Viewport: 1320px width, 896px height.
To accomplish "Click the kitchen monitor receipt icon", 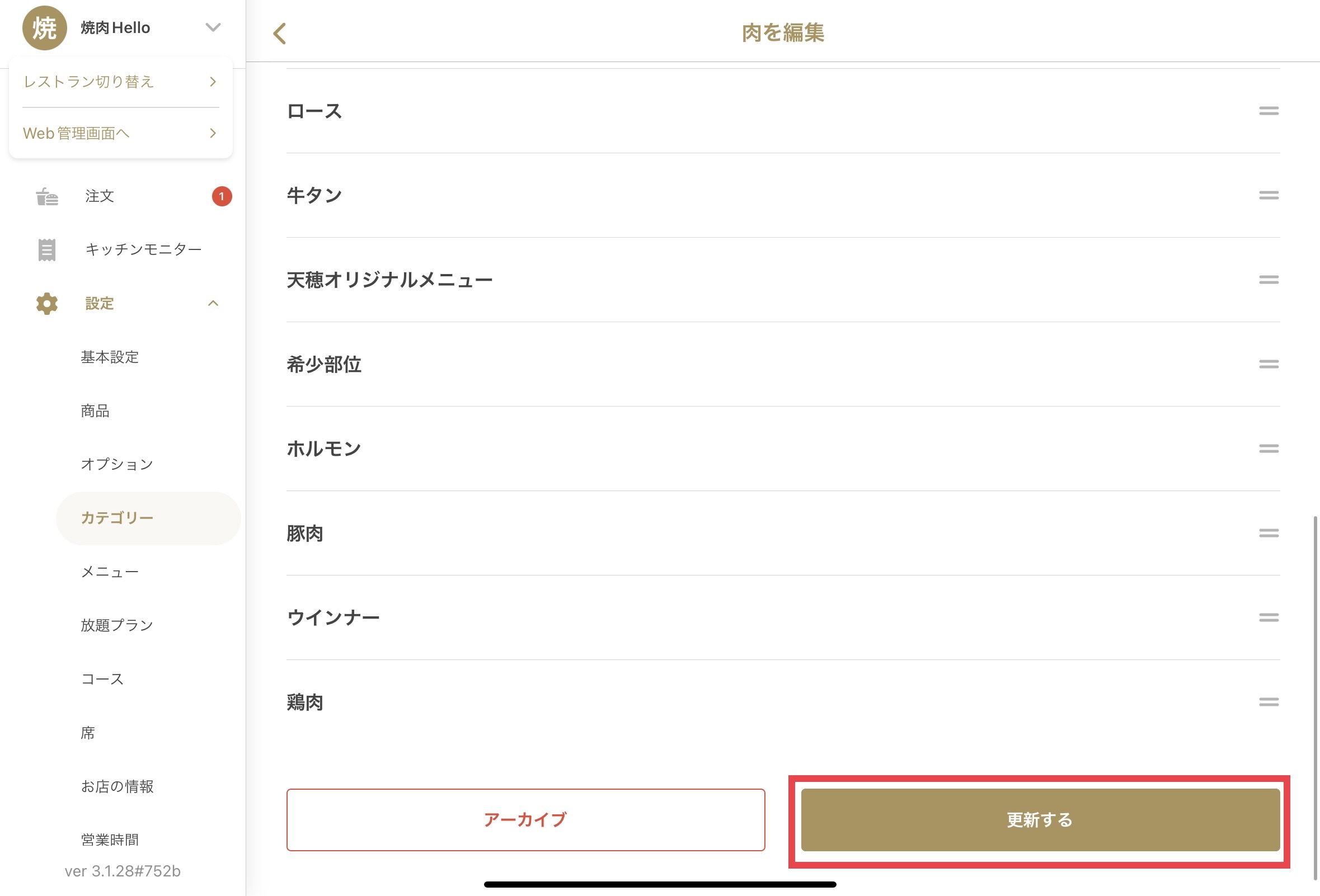I will (x=46, y=250).
